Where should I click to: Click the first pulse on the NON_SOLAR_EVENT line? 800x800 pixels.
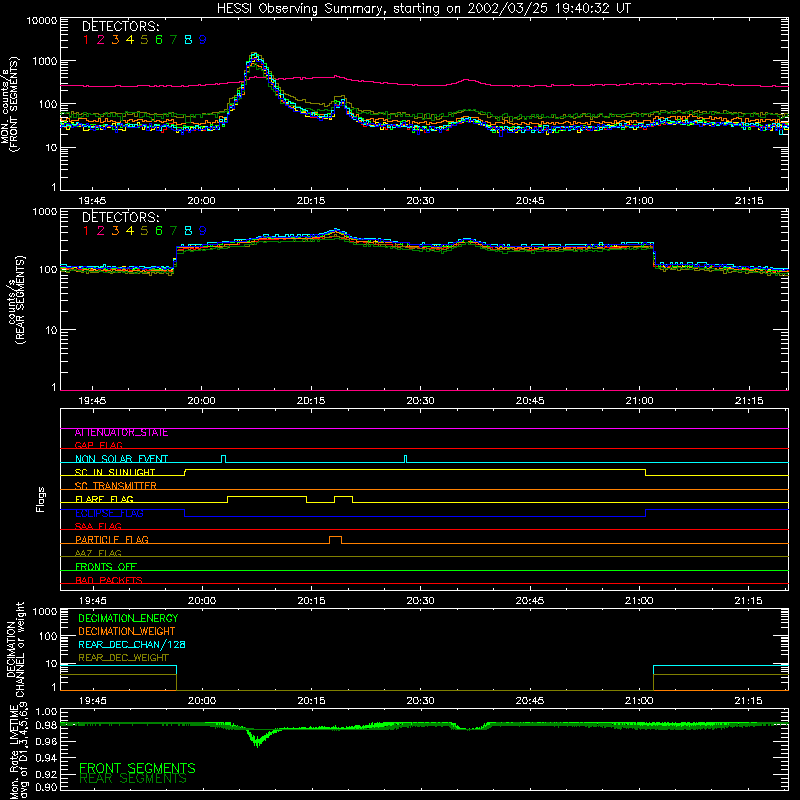223,459
